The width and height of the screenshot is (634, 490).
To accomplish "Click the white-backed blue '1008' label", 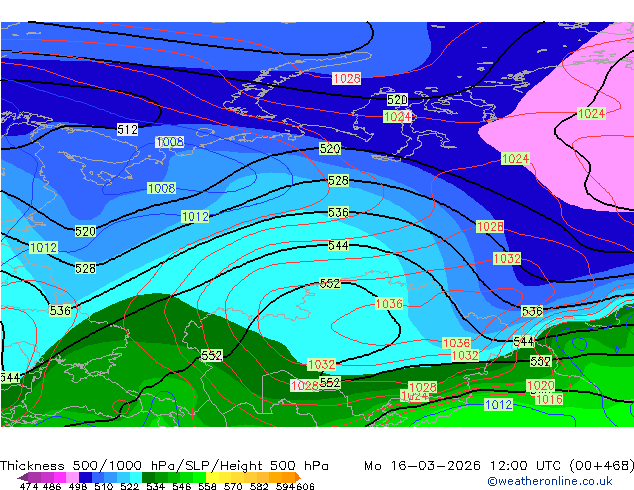I will (170, 142).
